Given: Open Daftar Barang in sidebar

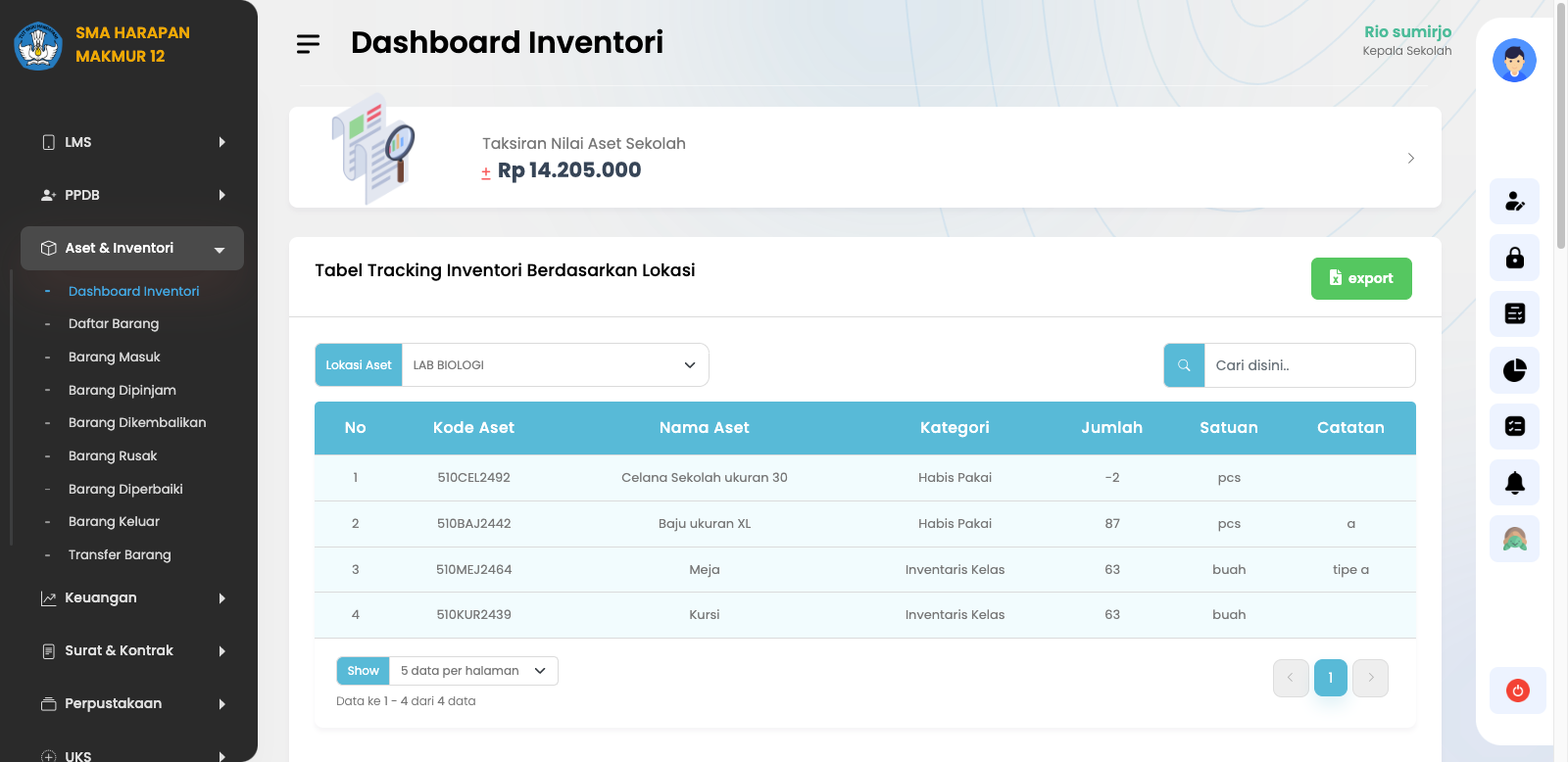Looking at the screenshot, I should tap(114, 324).
